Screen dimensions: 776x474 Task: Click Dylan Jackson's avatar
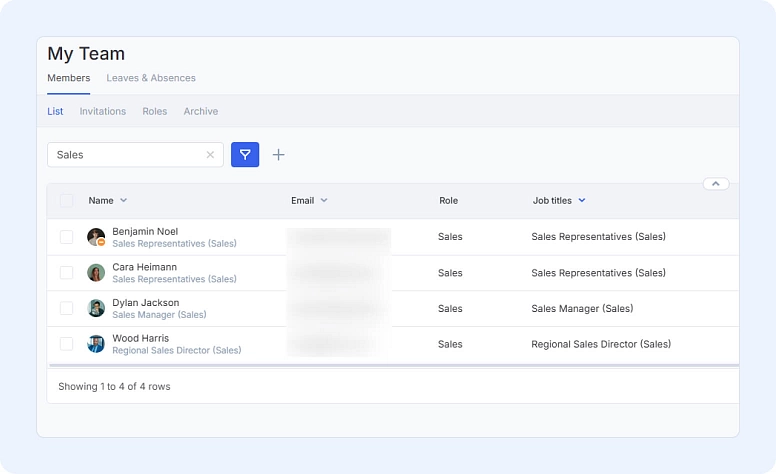click(96, 308)
